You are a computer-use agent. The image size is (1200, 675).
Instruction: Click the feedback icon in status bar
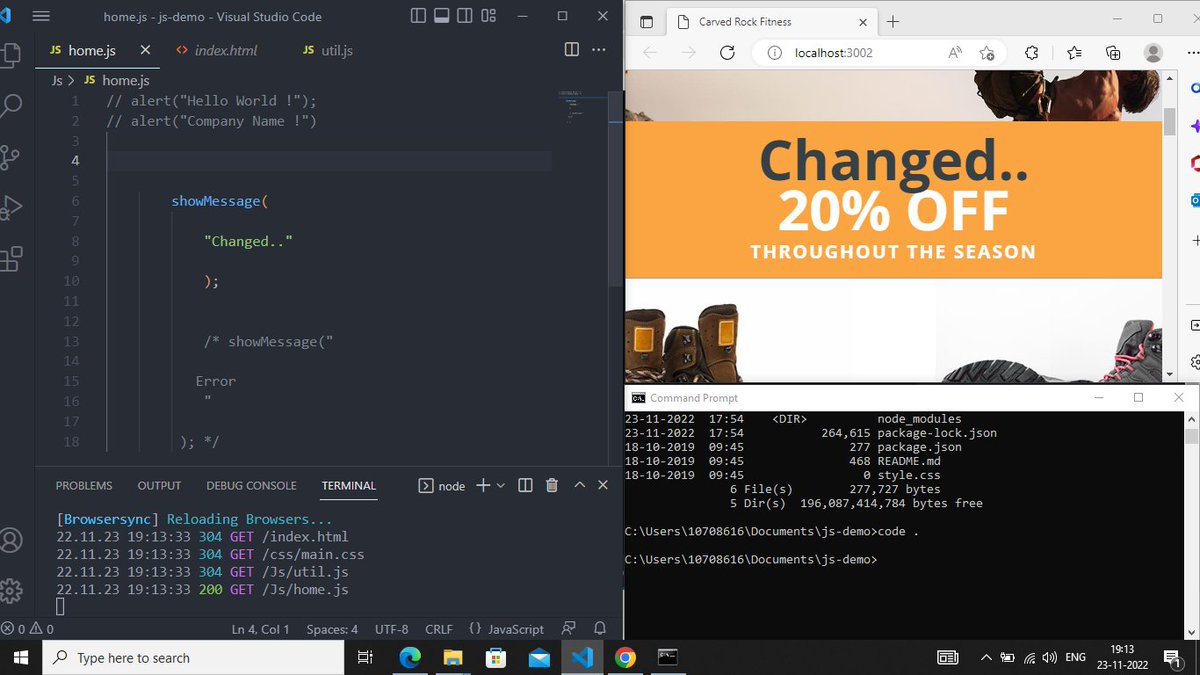pos(569,629)
